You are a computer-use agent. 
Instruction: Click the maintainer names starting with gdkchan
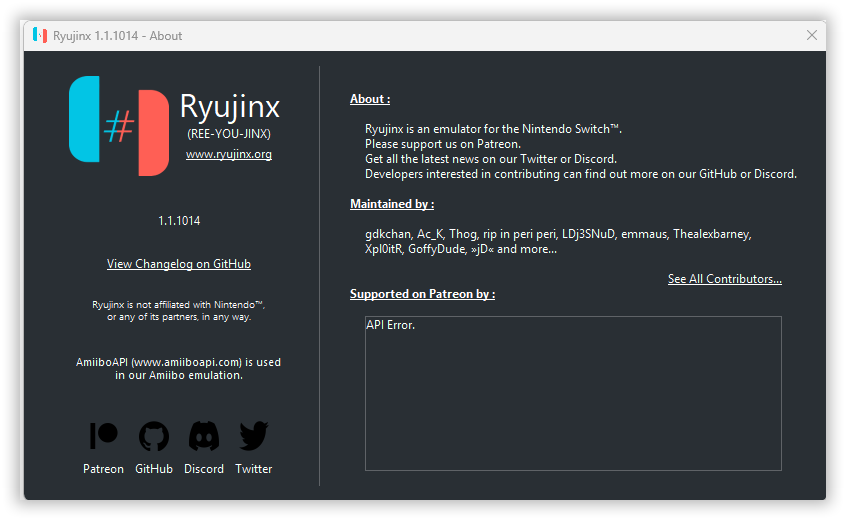[x=558, y=241]
